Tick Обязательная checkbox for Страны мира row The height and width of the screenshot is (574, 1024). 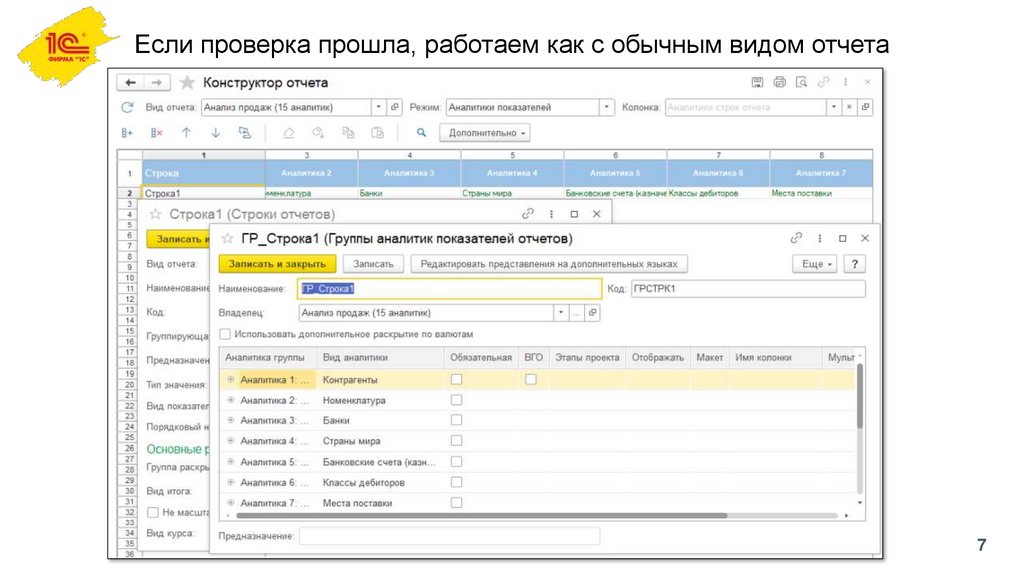[456, 441]
